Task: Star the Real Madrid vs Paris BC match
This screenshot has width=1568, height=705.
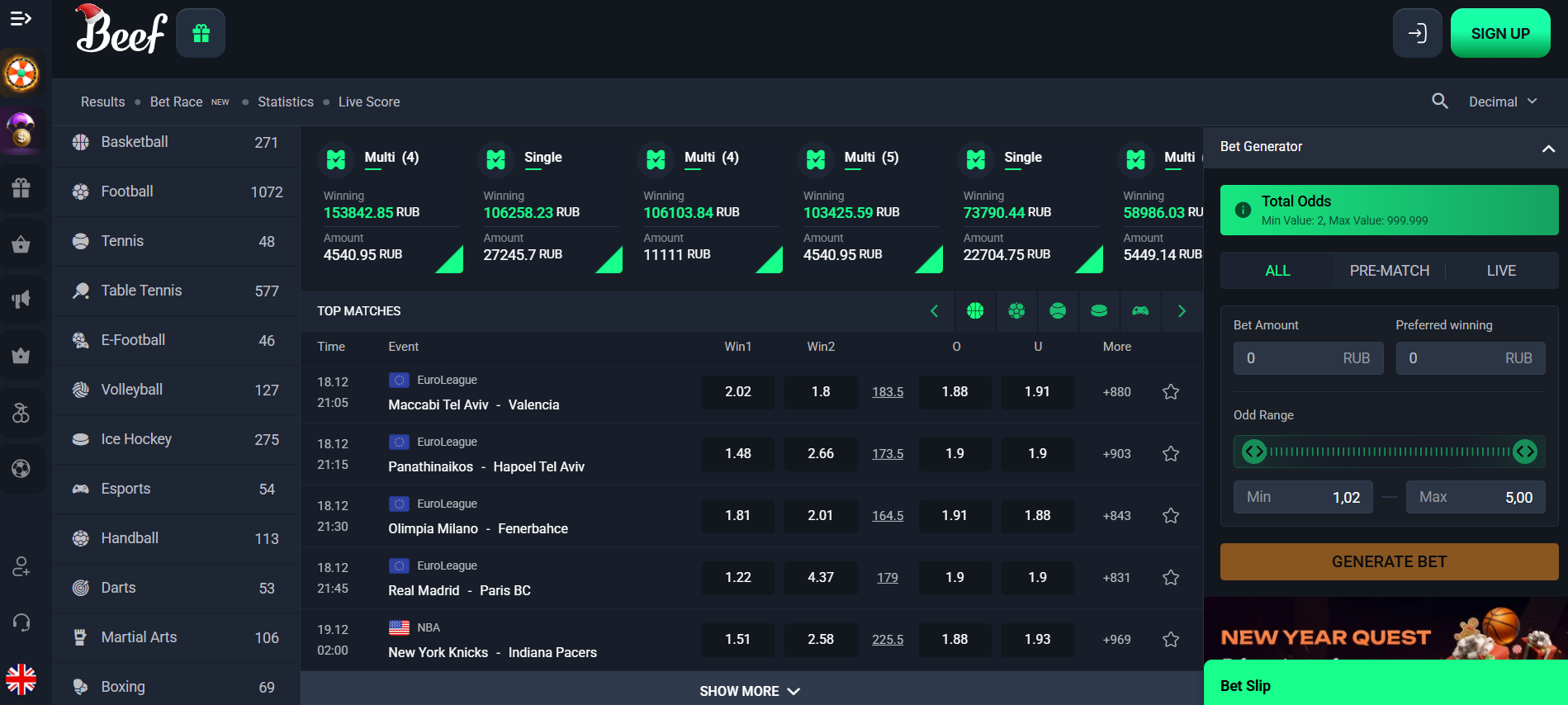Action: (1170, 578)
